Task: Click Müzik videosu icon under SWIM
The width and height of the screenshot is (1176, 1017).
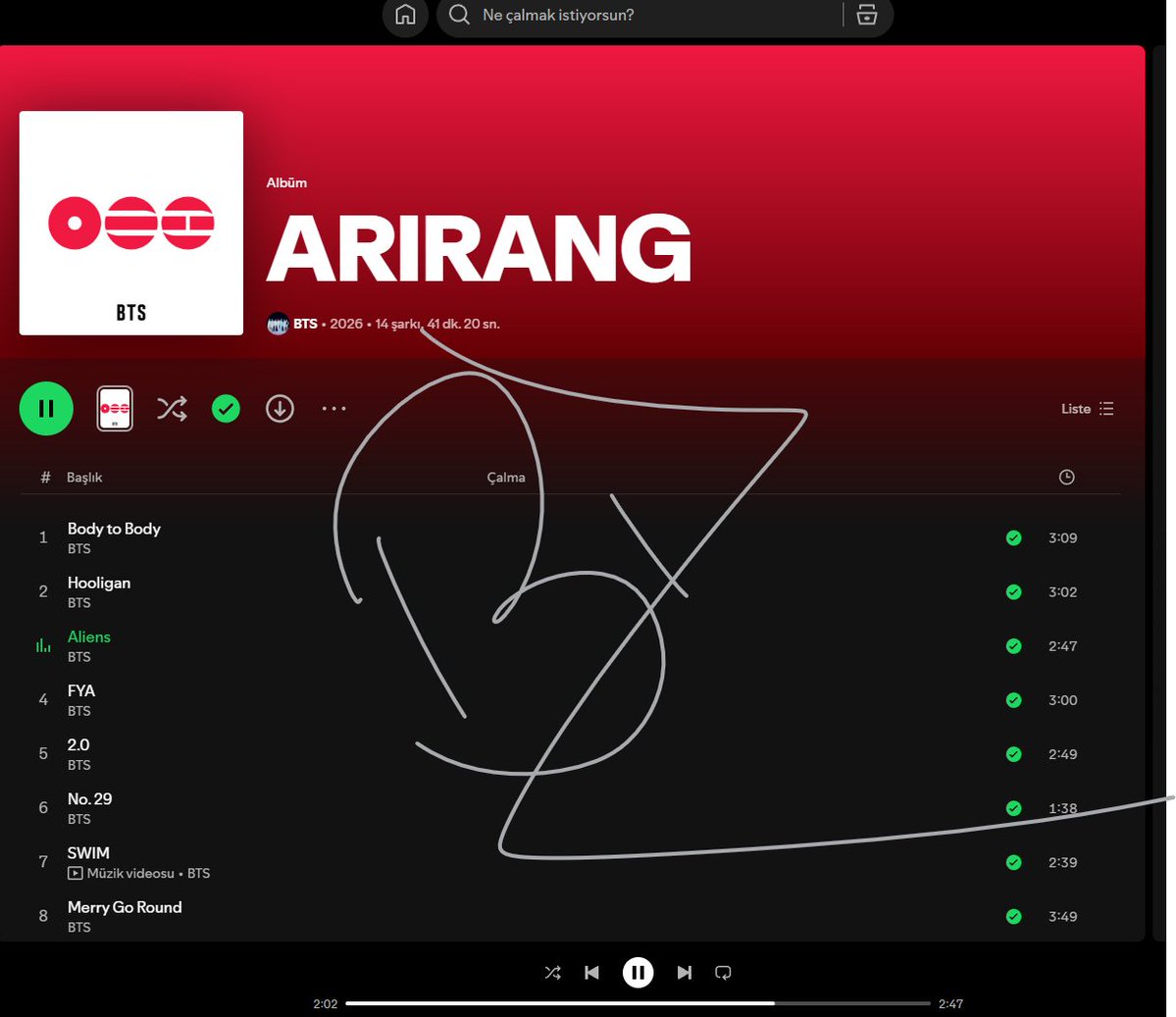Action: [x=75, y=873]
